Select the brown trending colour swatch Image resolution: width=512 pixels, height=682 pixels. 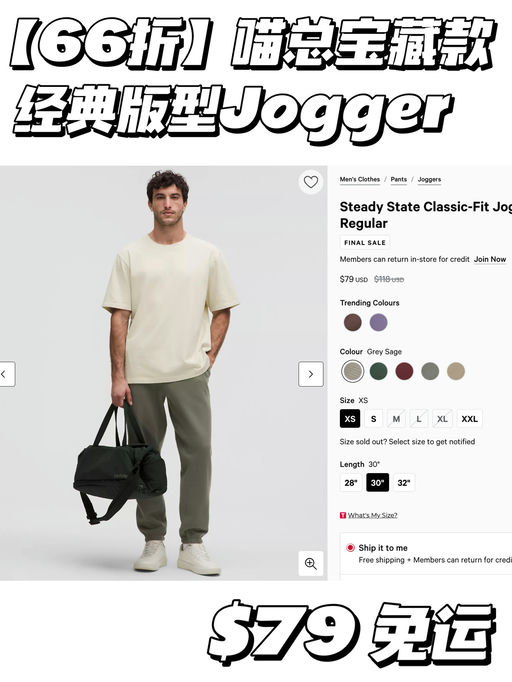point(353,323)
